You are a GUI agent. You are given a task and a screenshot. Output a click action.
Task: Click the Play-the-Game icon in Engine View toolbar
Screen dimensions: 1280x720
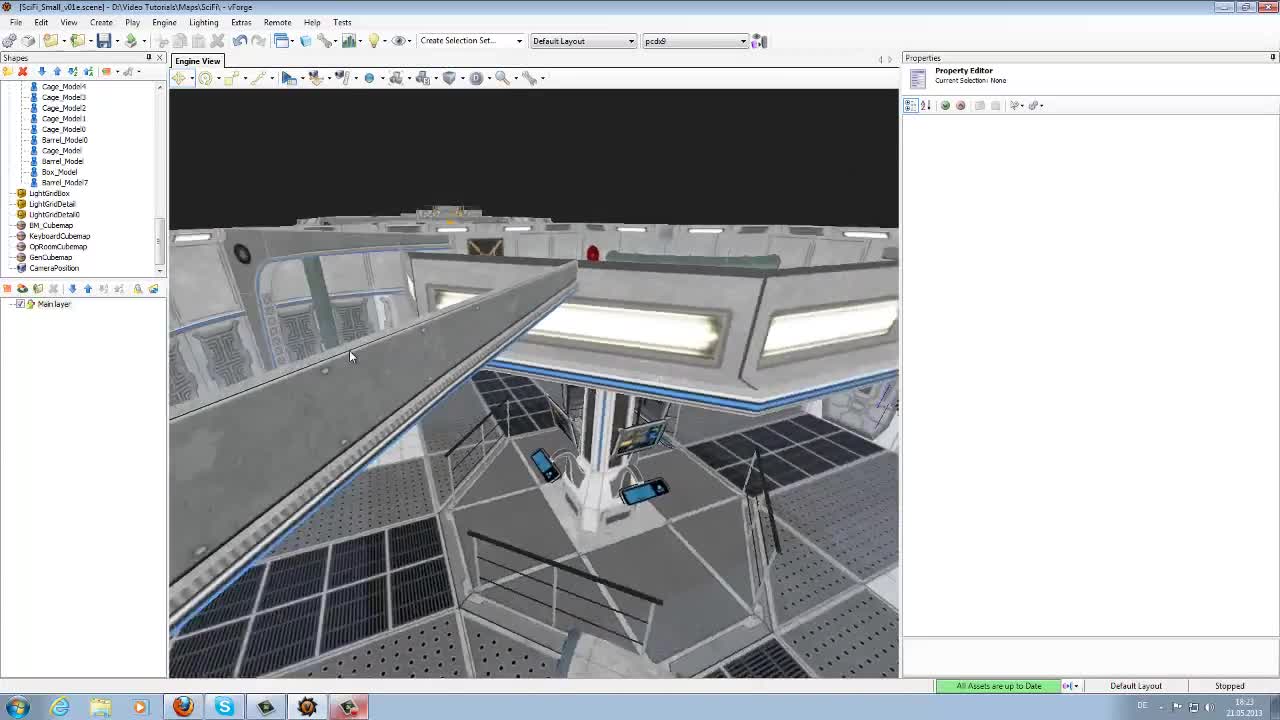pyautogui.click(x=288, y=78)
